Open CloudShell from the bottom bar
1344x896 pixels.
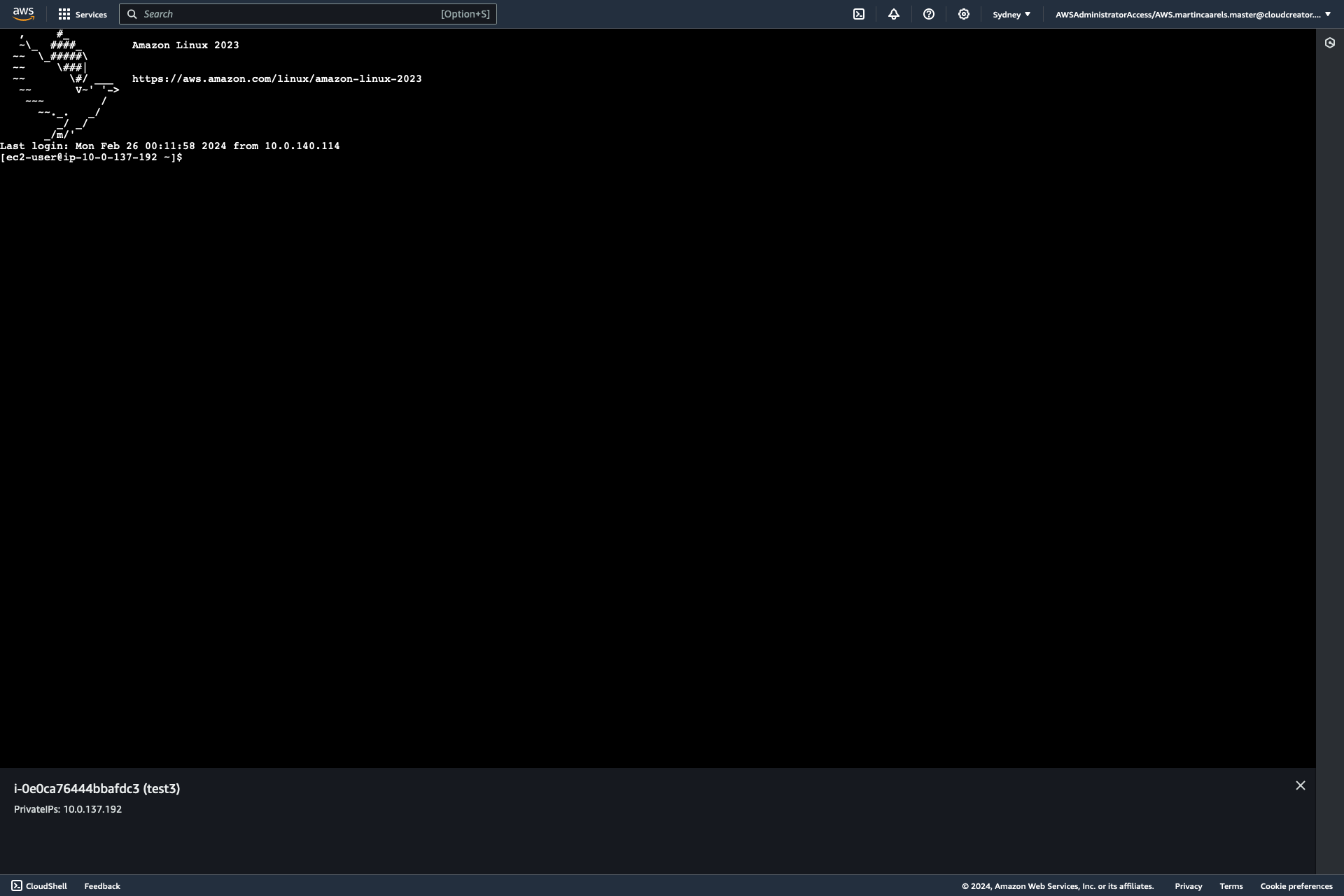pyautogui.click(x=39, y=885)
